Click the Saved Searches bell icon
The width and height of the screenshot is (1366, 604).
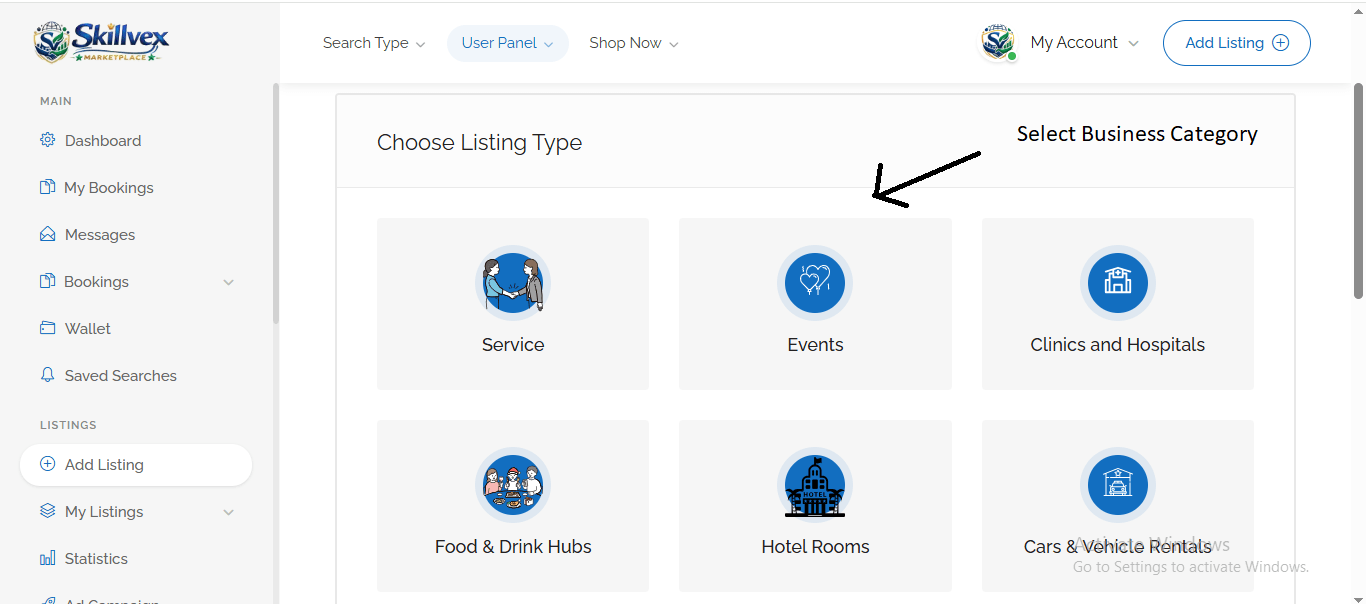(47, 375)
